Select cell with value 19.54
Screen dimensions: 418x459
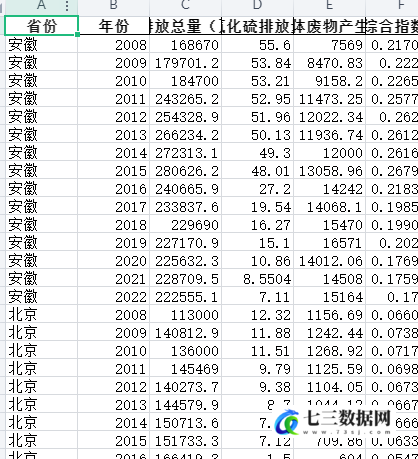[257, 207]
